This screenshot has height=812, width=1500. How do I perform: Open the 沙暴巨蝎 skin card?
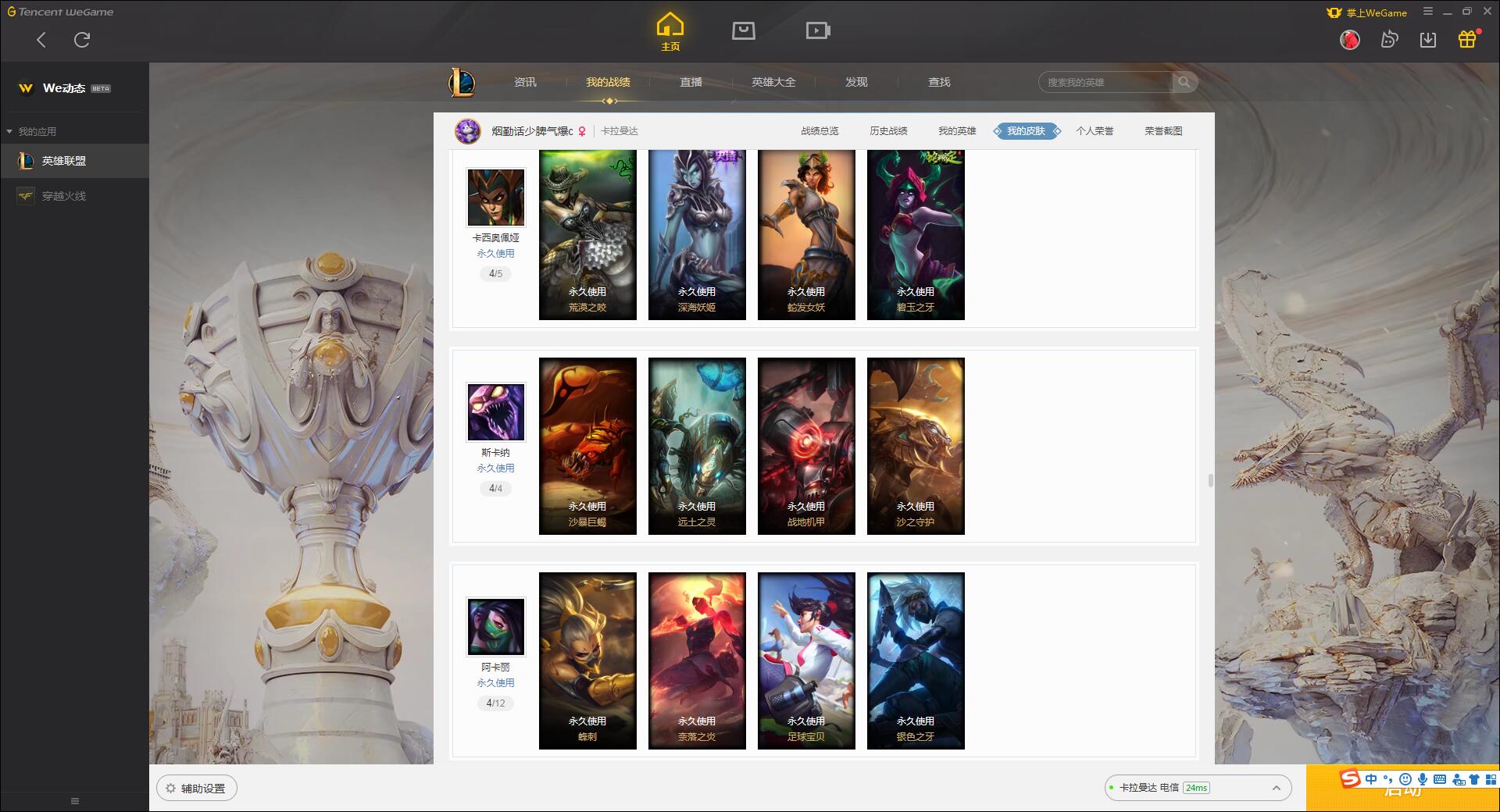(x=587, y=447)
